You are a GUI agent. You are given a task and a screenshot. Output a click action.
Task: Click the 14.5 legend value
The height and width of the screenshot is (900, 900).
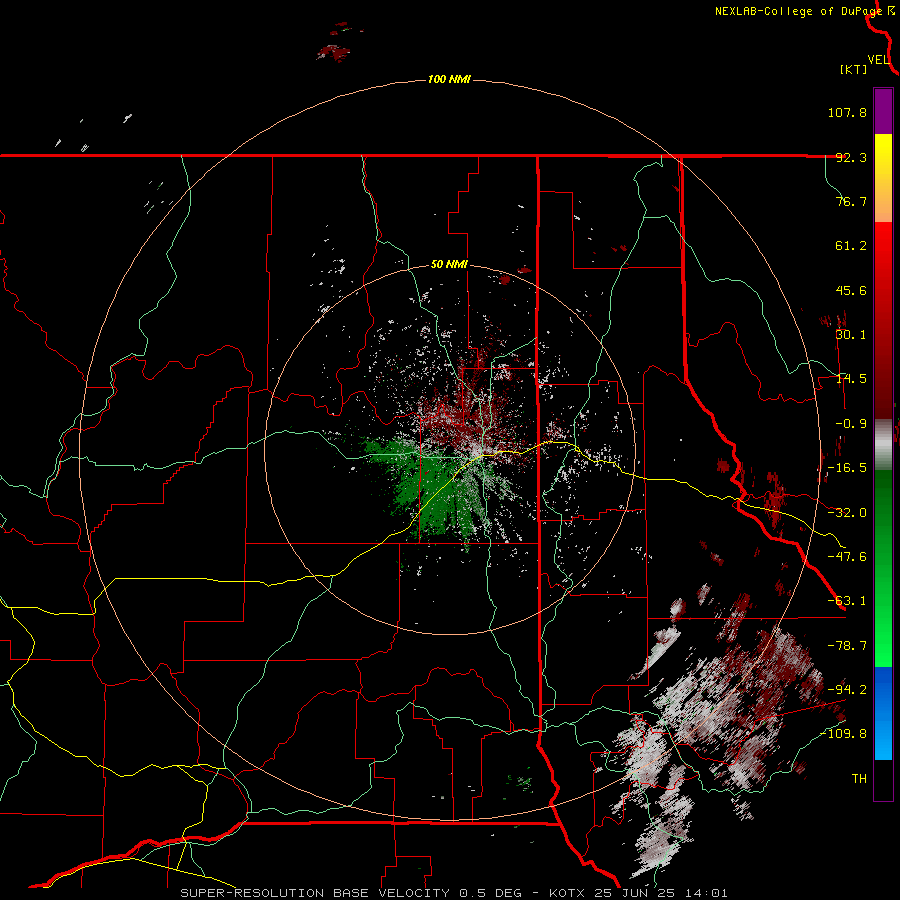coord(851,379)
